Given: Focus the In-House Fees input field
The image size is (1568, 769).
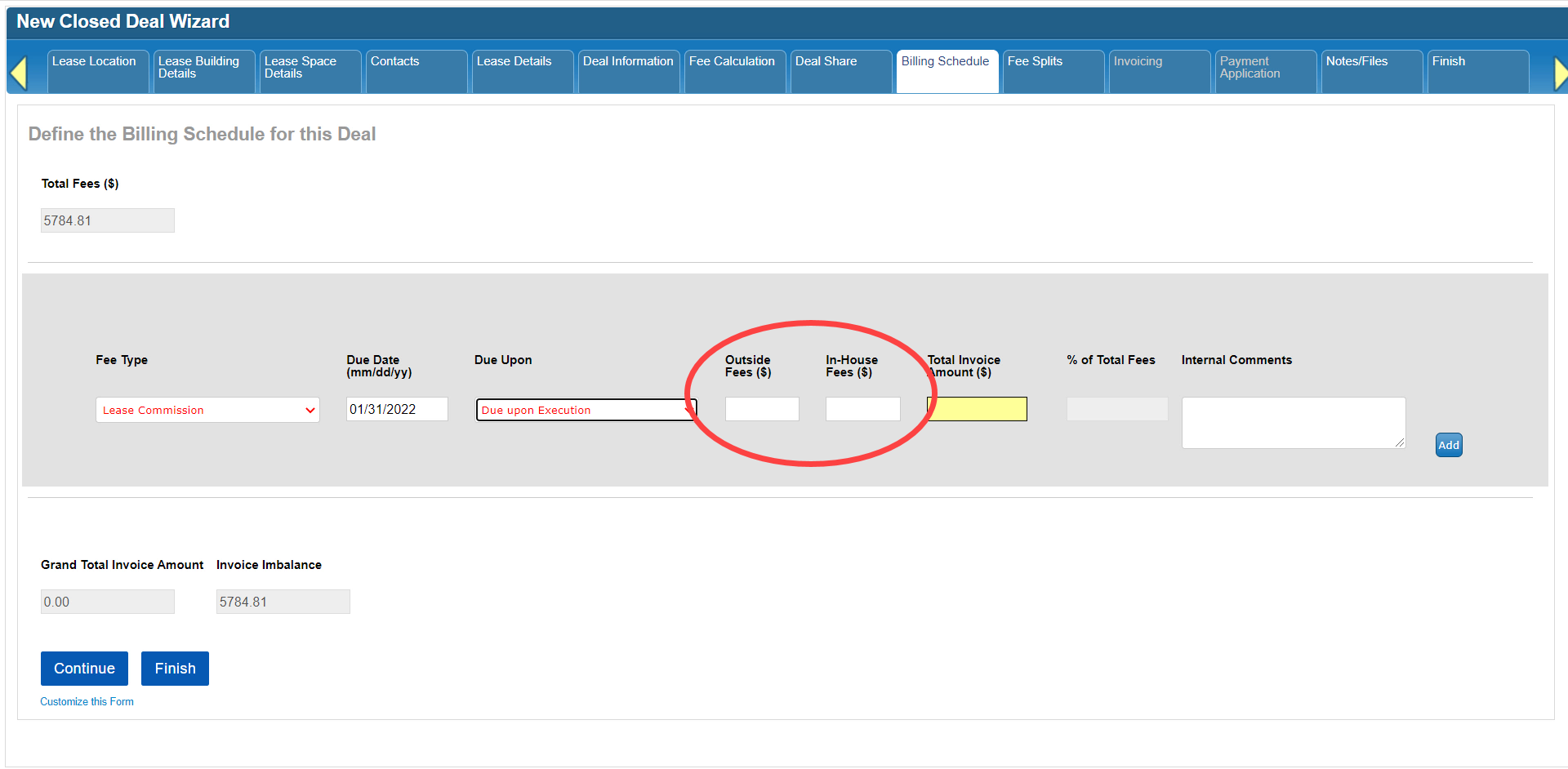Looking at the screenshot, I should [862, 409].
